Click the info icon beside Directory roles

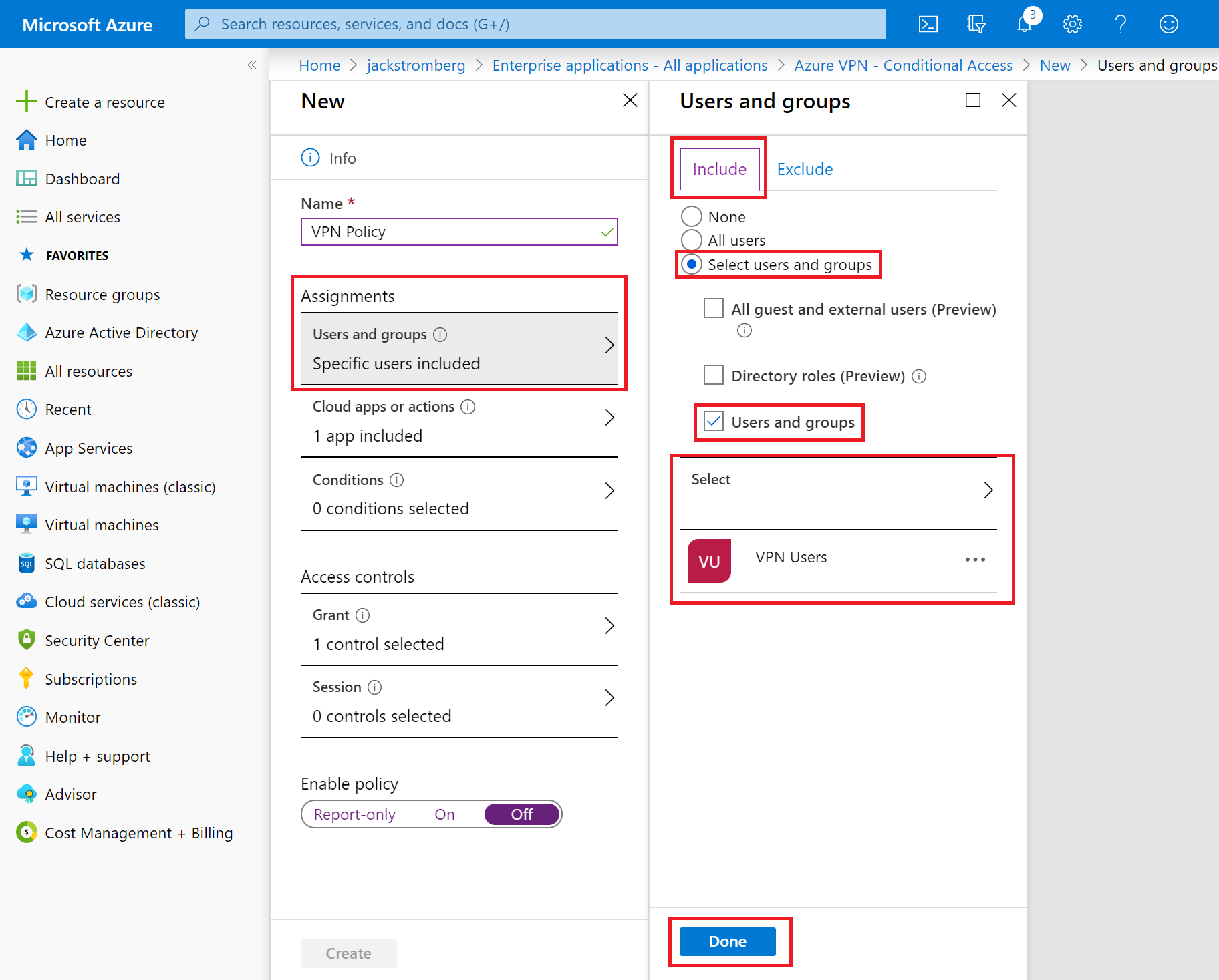pos(919,377)
